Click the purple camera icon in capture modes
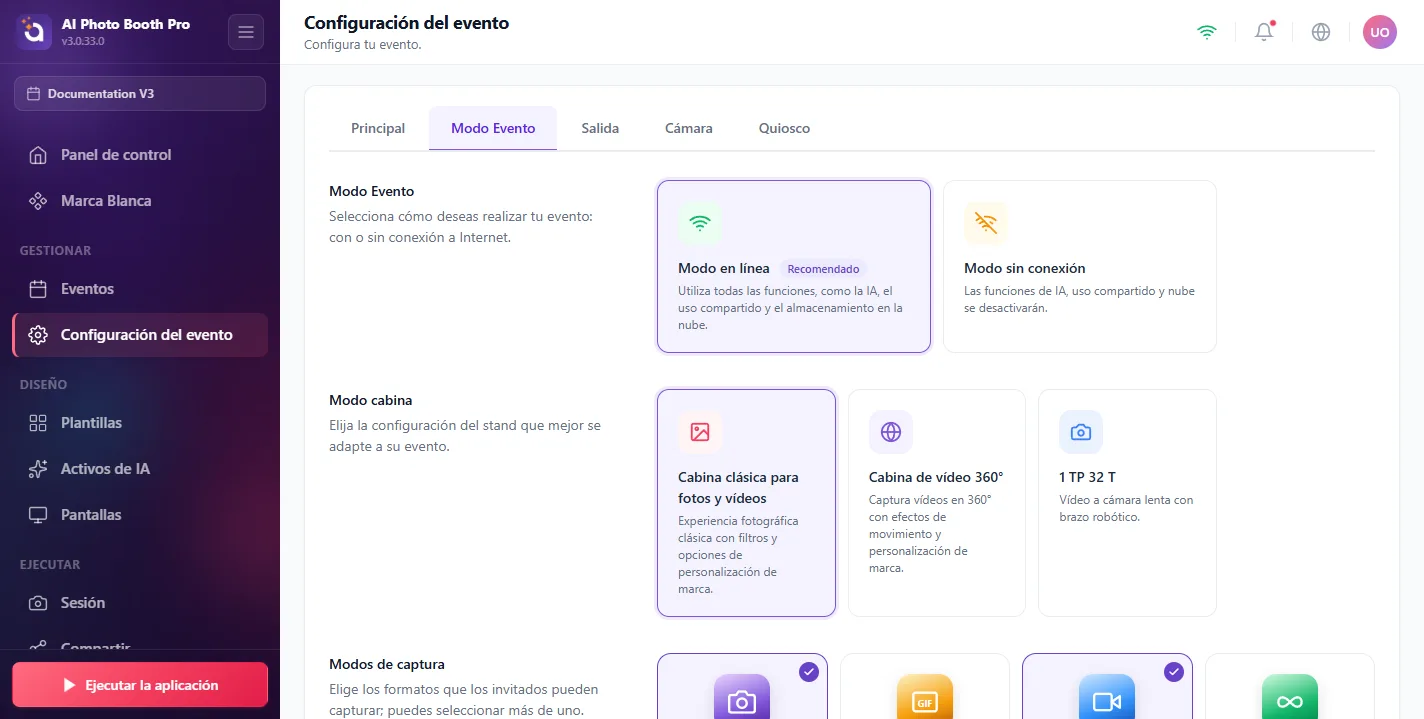 742,699
